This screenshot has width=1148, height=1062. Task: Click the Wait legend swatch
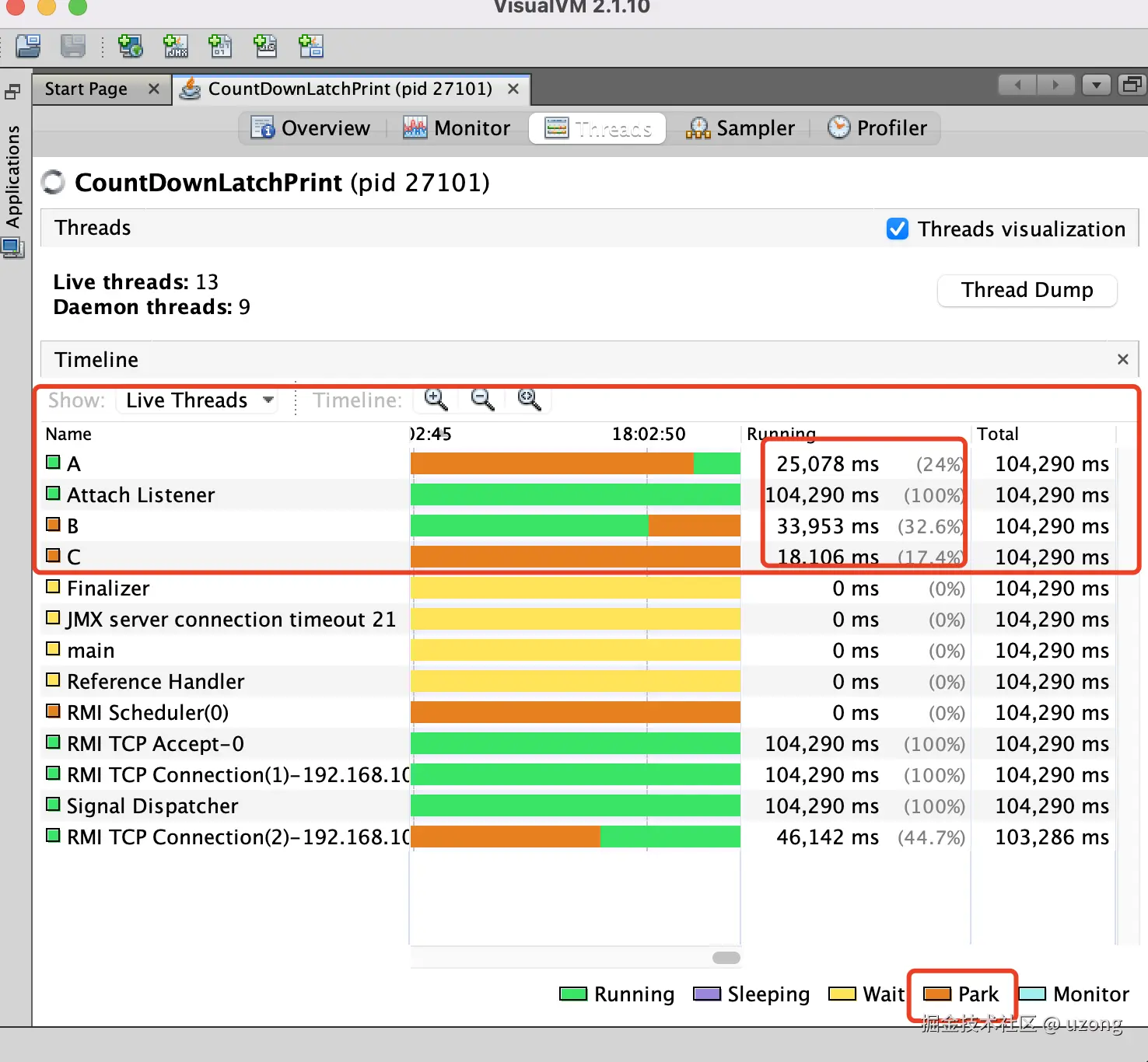pos(842,994)
